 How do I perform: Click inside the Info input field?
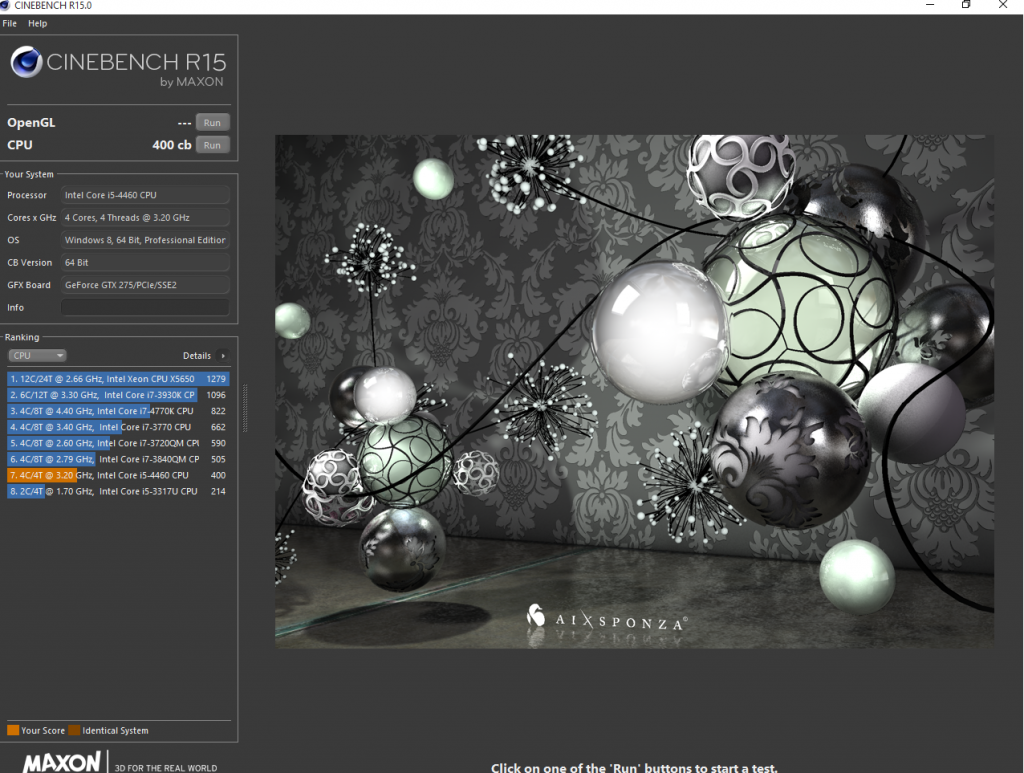click(x=145, y=307)
